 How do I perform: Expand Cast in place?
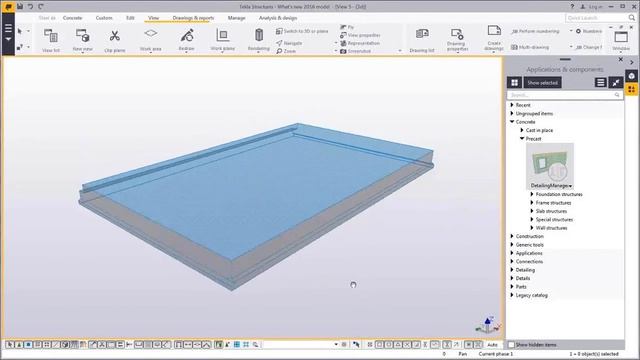522,130
